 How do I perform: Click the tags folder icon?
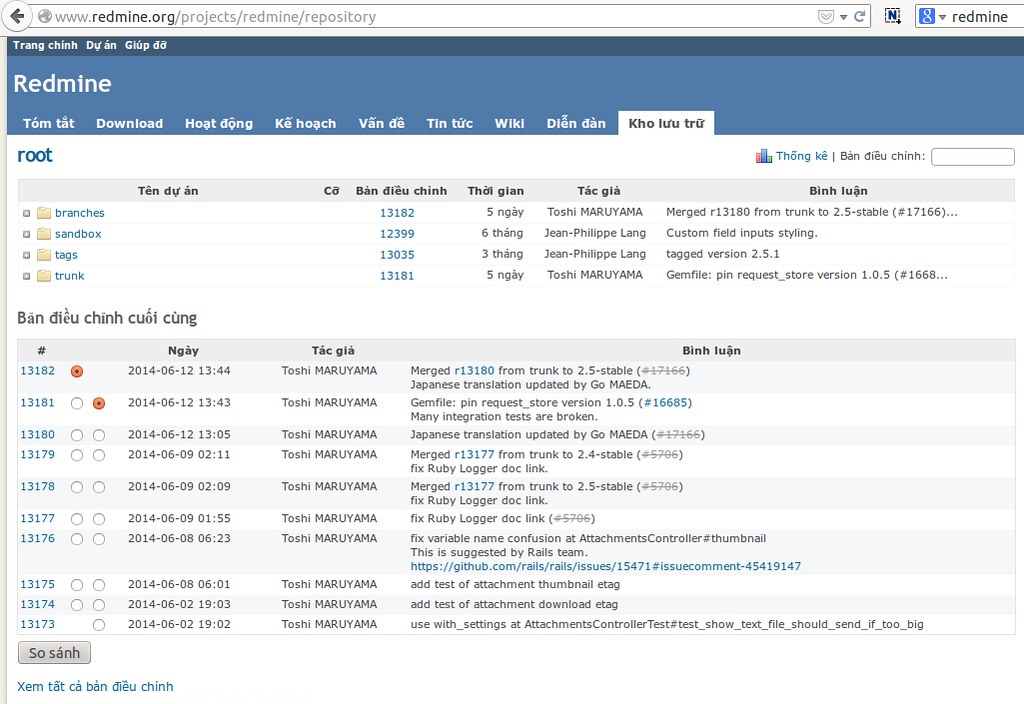(44, 255)
